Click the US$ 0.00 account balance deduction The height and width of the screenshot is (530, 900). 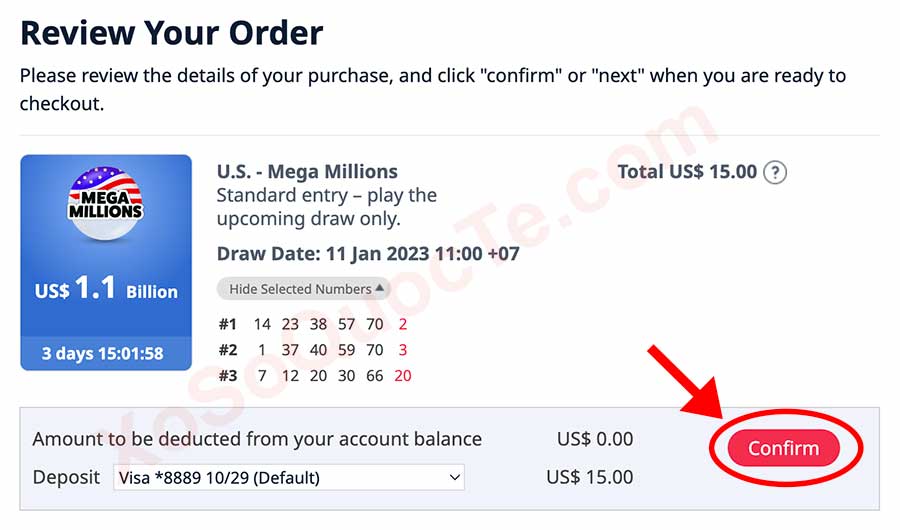pyautogui.click(x=595, y=439)
